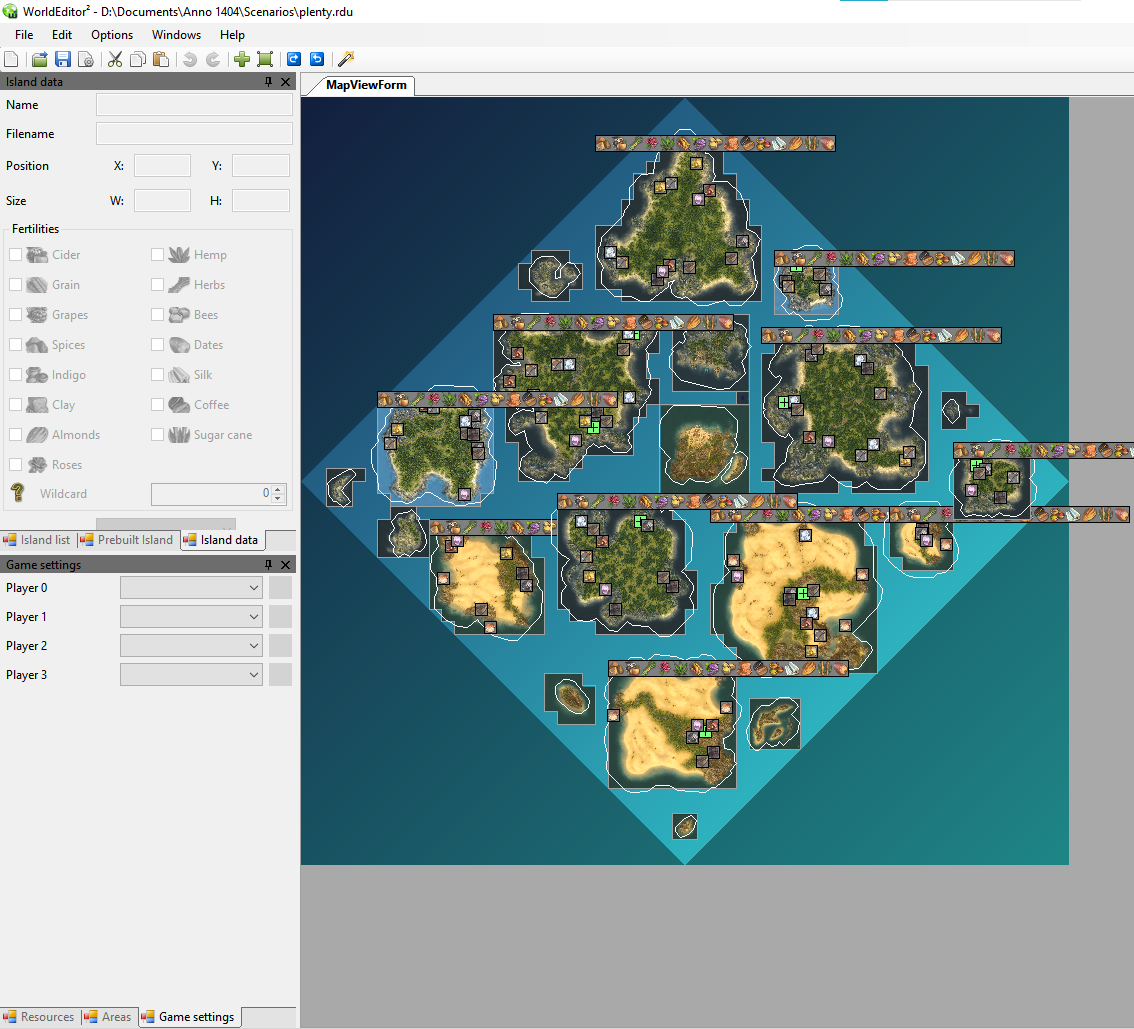The height and width of the screenshot is (1029, 1134).
Task: Click the Player 3 color button
Action: click(x=281, y=675)
